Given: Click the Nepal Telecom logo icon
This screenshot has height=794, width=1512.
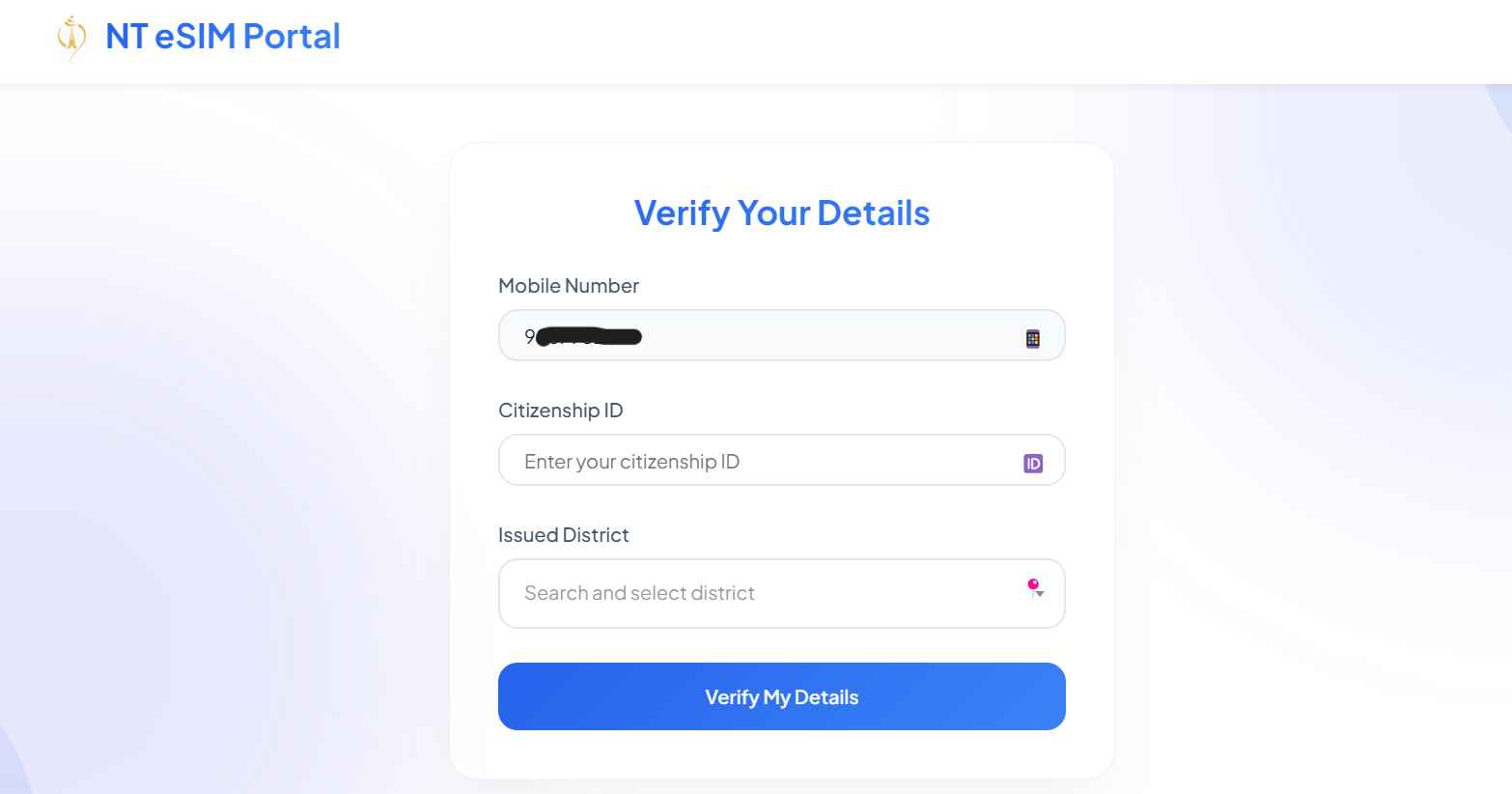Looking at the screenshot, I should click(x=71, y=37).
